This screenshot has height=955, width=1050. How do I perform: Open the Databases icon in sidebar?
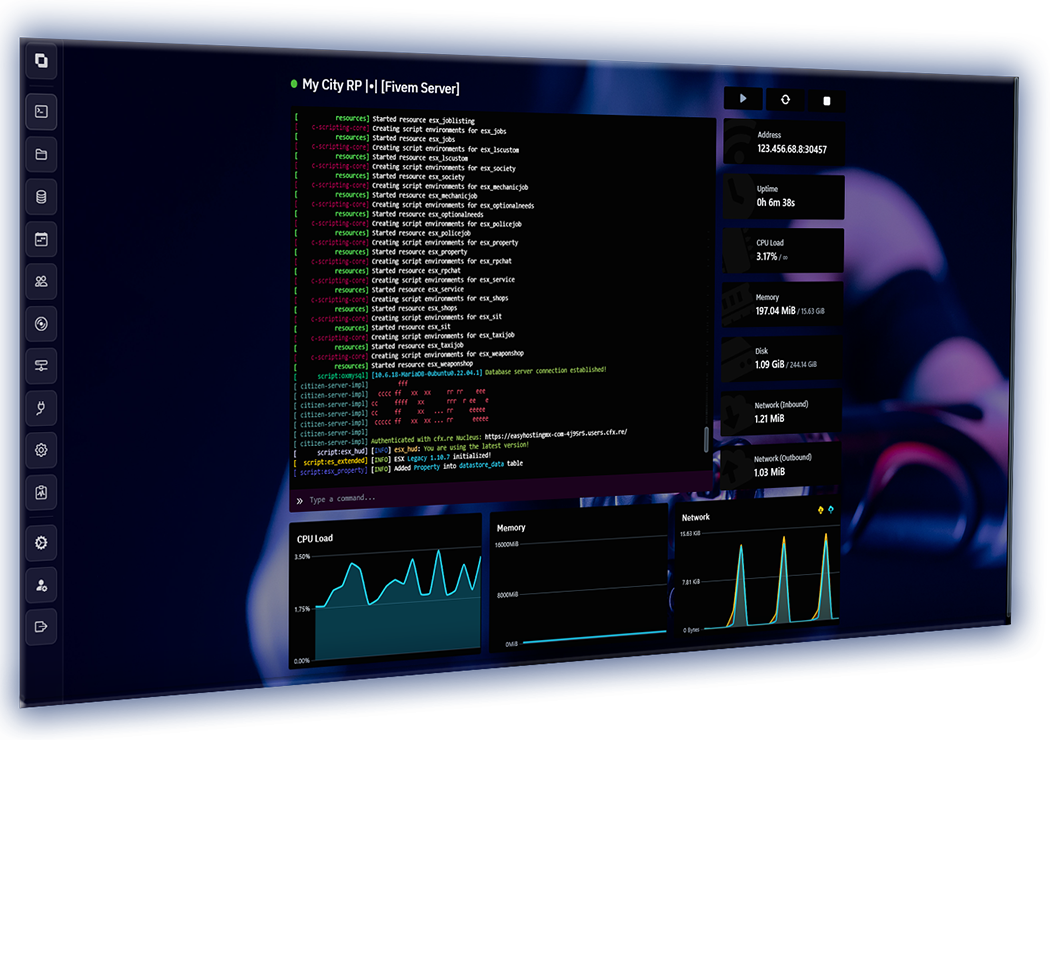pyautogui.click(x=41, y=197)
